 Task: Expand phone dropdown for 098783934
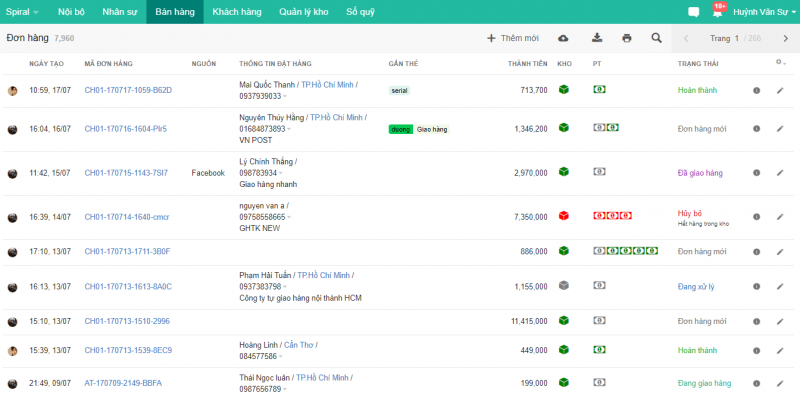[x=281, y=174]
